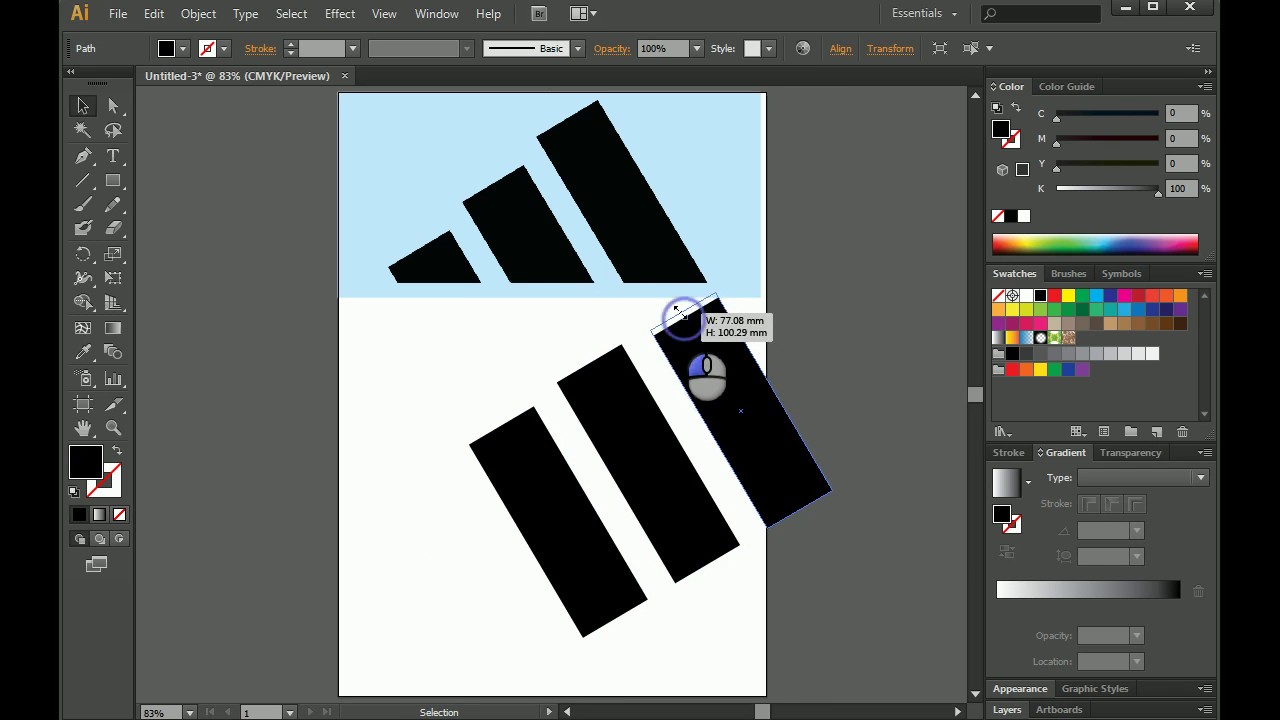Open the Basic brush definition dropdown
The height and width of the screenshot is (720, 1280).
(x=577, y=48)
